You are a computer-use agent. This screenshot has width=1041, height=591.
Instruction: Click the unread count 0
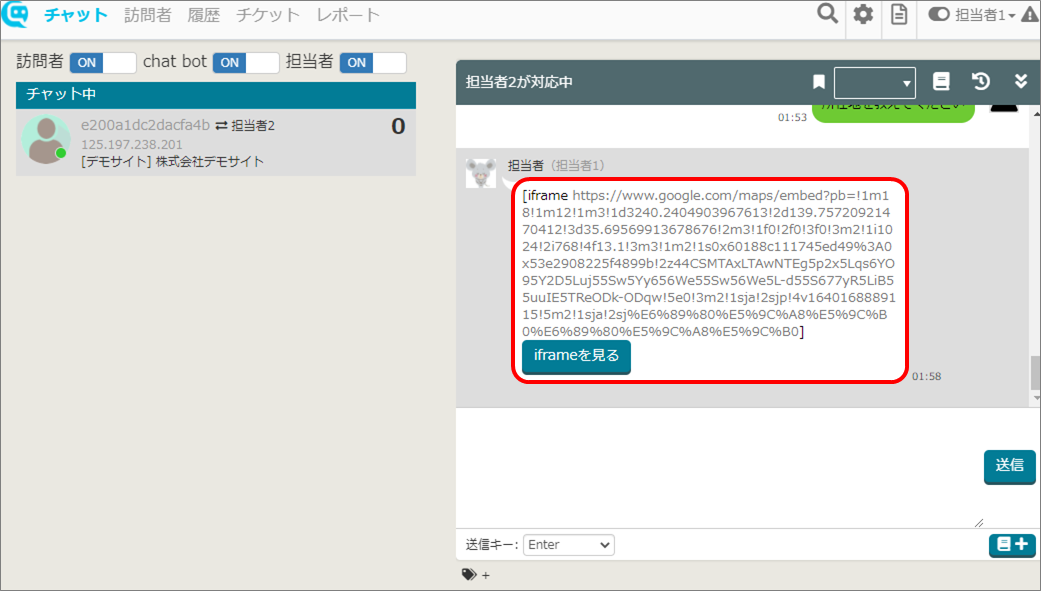tap(398, 126)
